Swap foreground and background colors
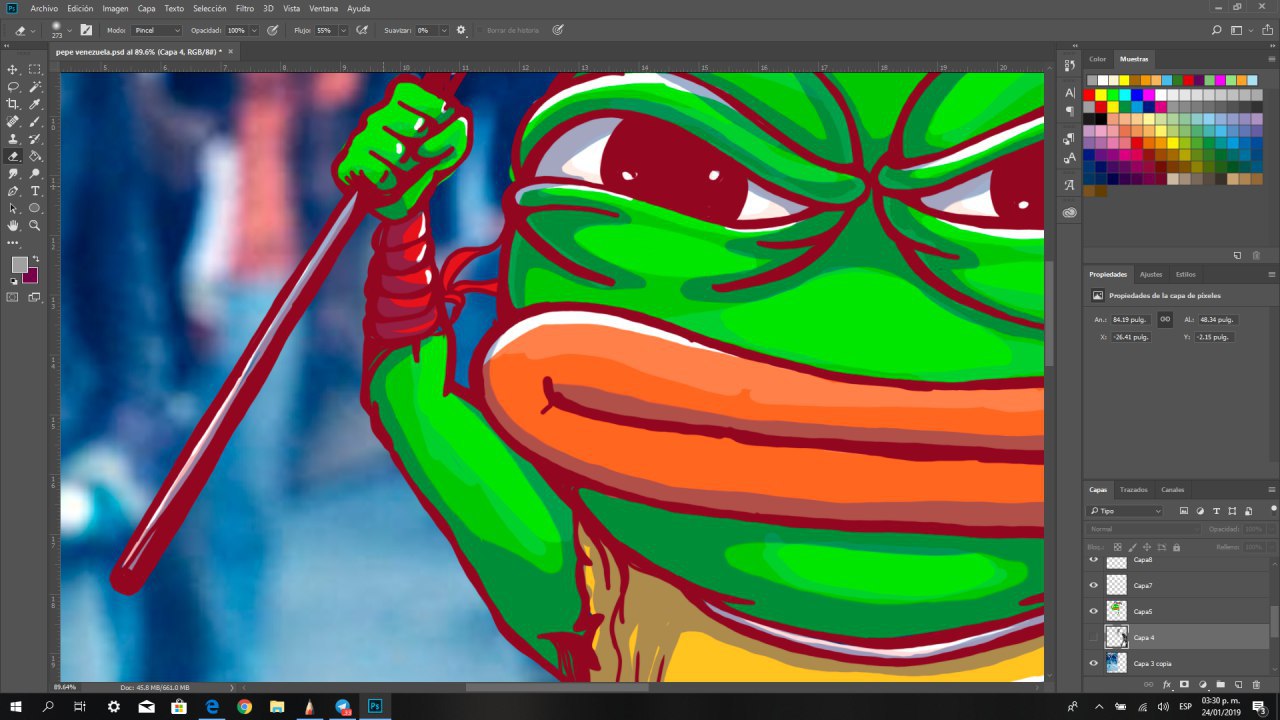The image size is (1280, 720). pyautogui.click(x=36, y=259)
